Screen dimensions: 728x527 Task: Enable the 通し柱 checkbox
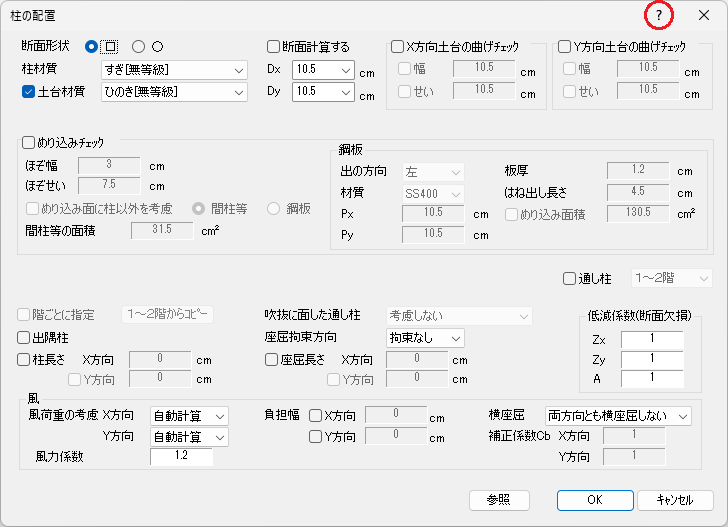[x=570, y=278]
